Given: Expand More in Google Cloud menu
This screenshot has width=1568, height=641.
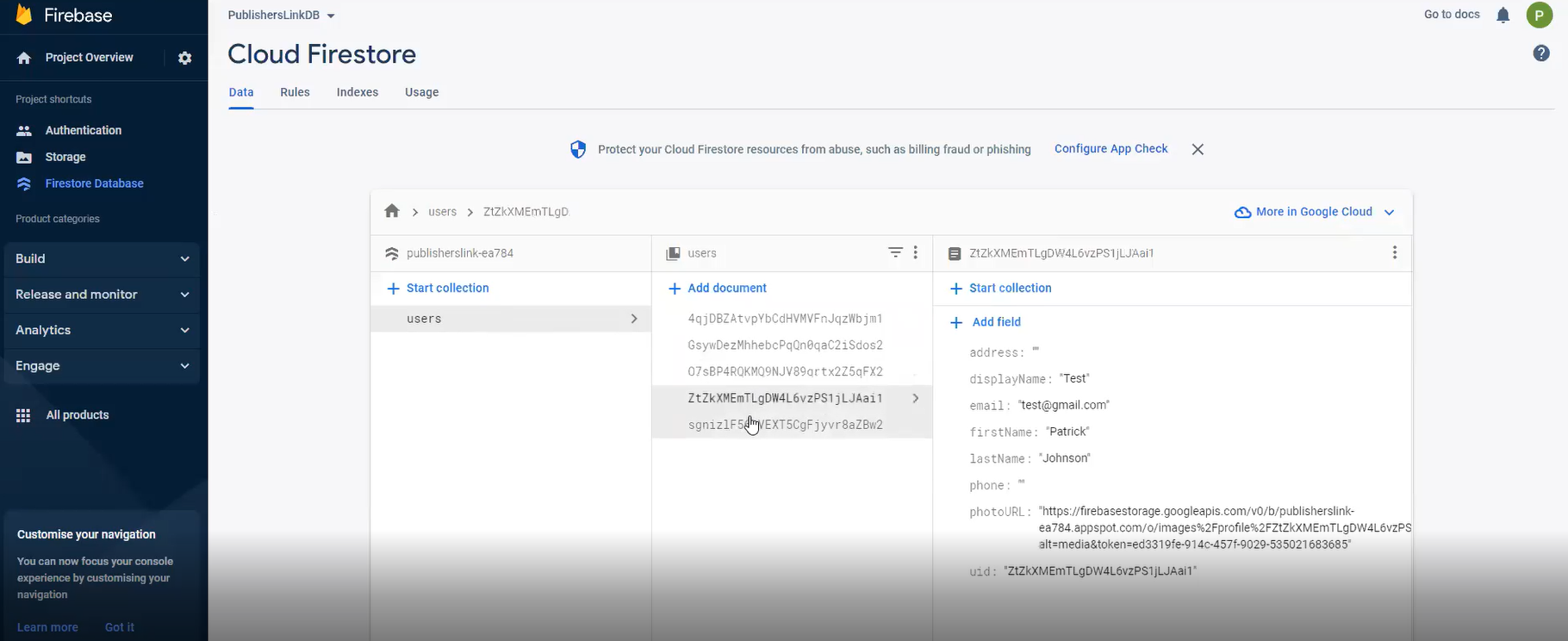Looking at the screenshot, I should pyautogui.click(x=1315, y=212).
